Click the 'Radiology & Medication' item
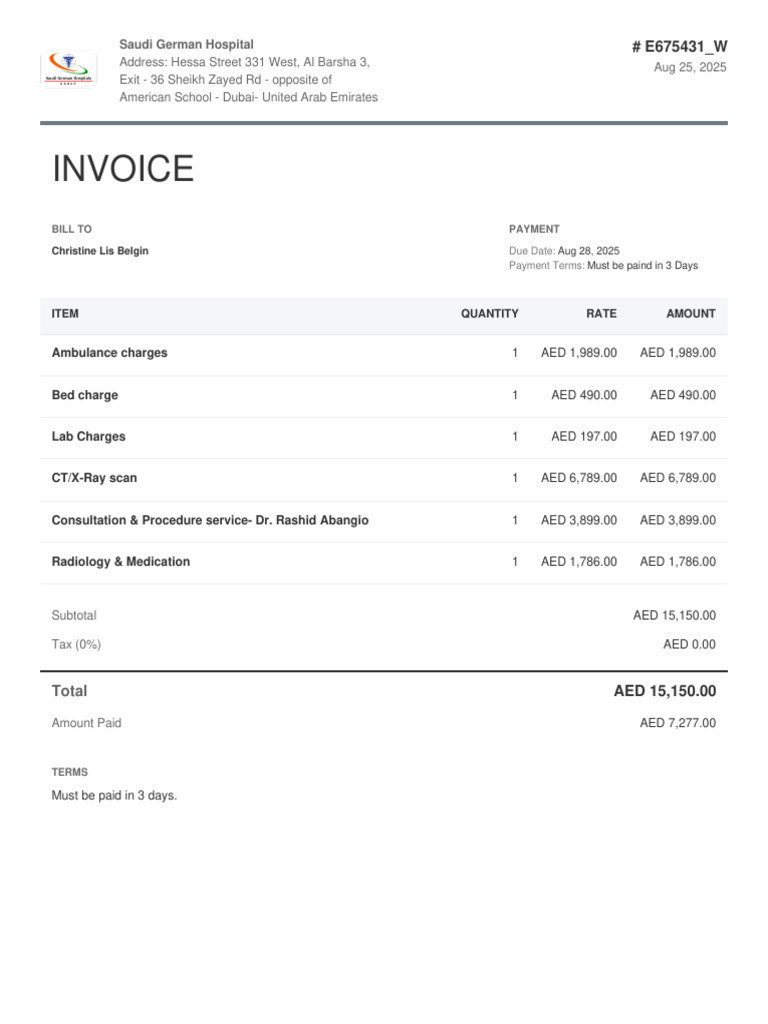Image resolution: width=768 pixels, height=1024 pixels. pyautogui.click(x=121, y=562)
